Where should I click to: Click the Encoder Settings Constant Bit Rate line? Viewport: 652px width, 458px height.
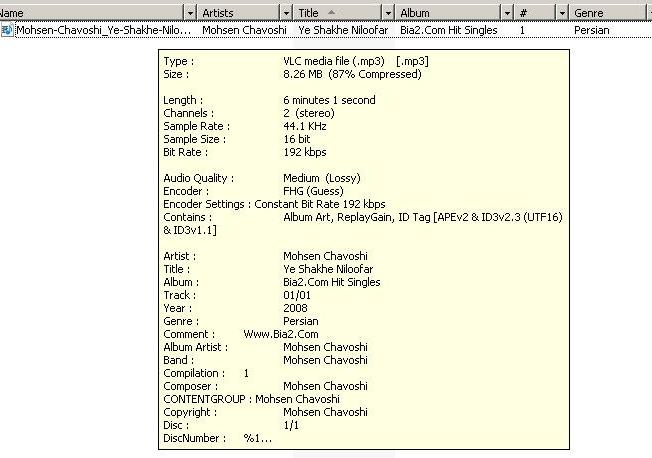click(x=274, y=204)
